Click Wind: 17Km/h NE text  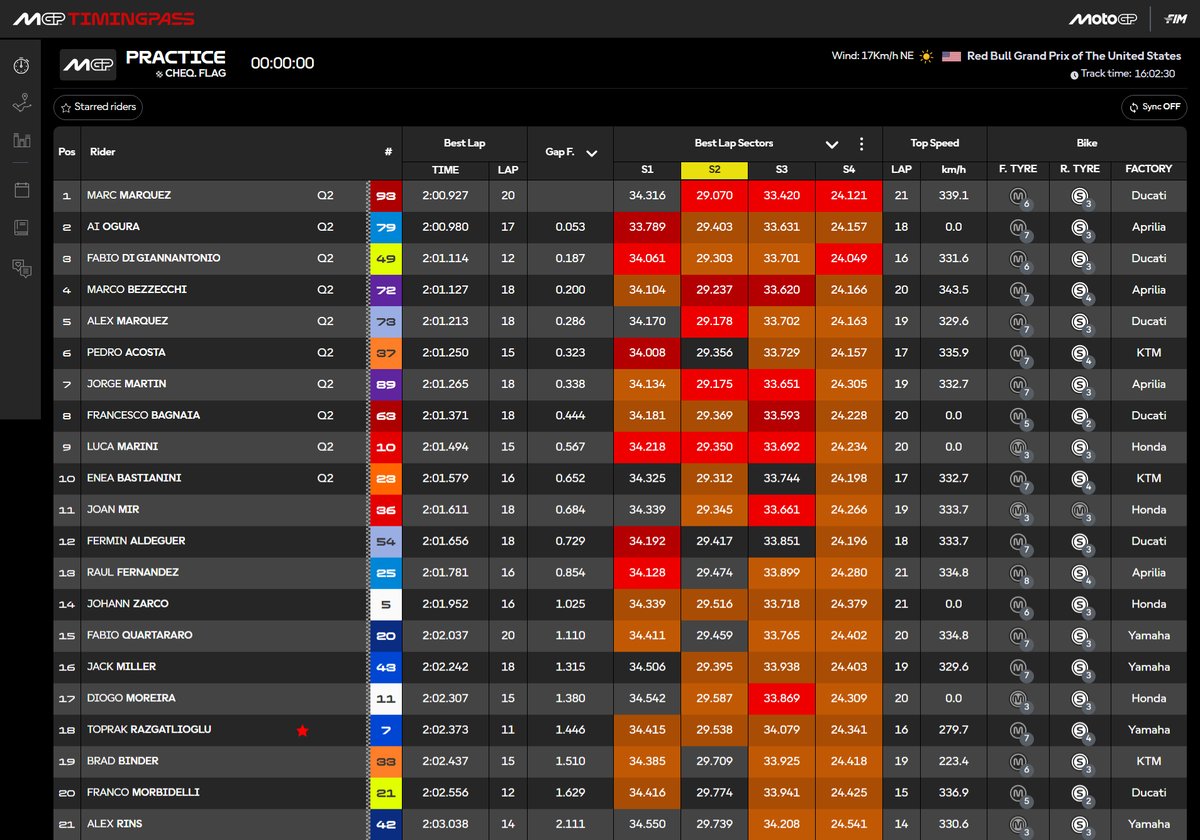[872, 56]
